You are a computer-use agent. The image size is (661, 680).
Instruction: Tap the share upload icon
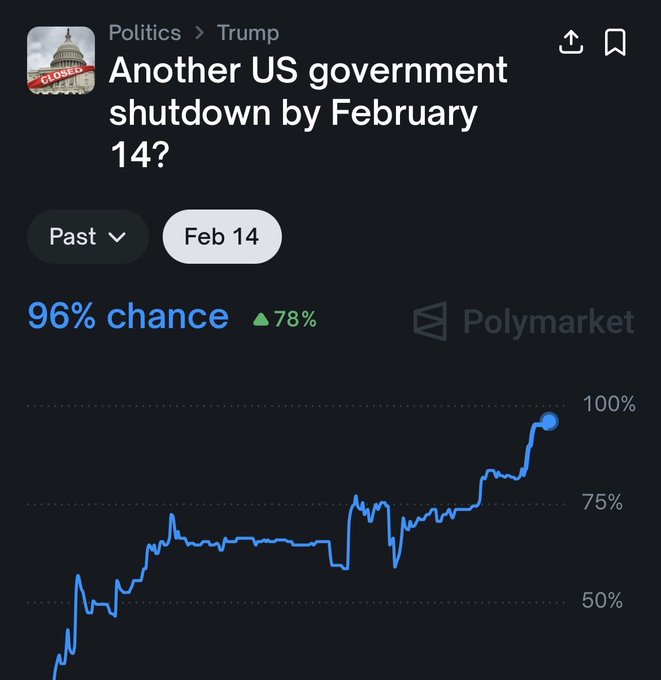coord(571,42)
